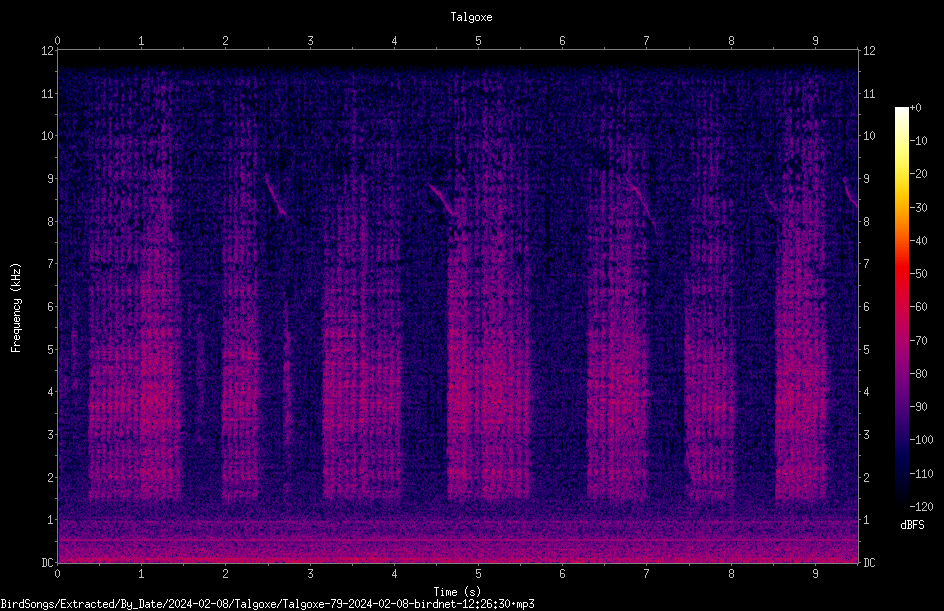
Task: Click the Talgoxe title at top
Action: (x=471, y=17)
